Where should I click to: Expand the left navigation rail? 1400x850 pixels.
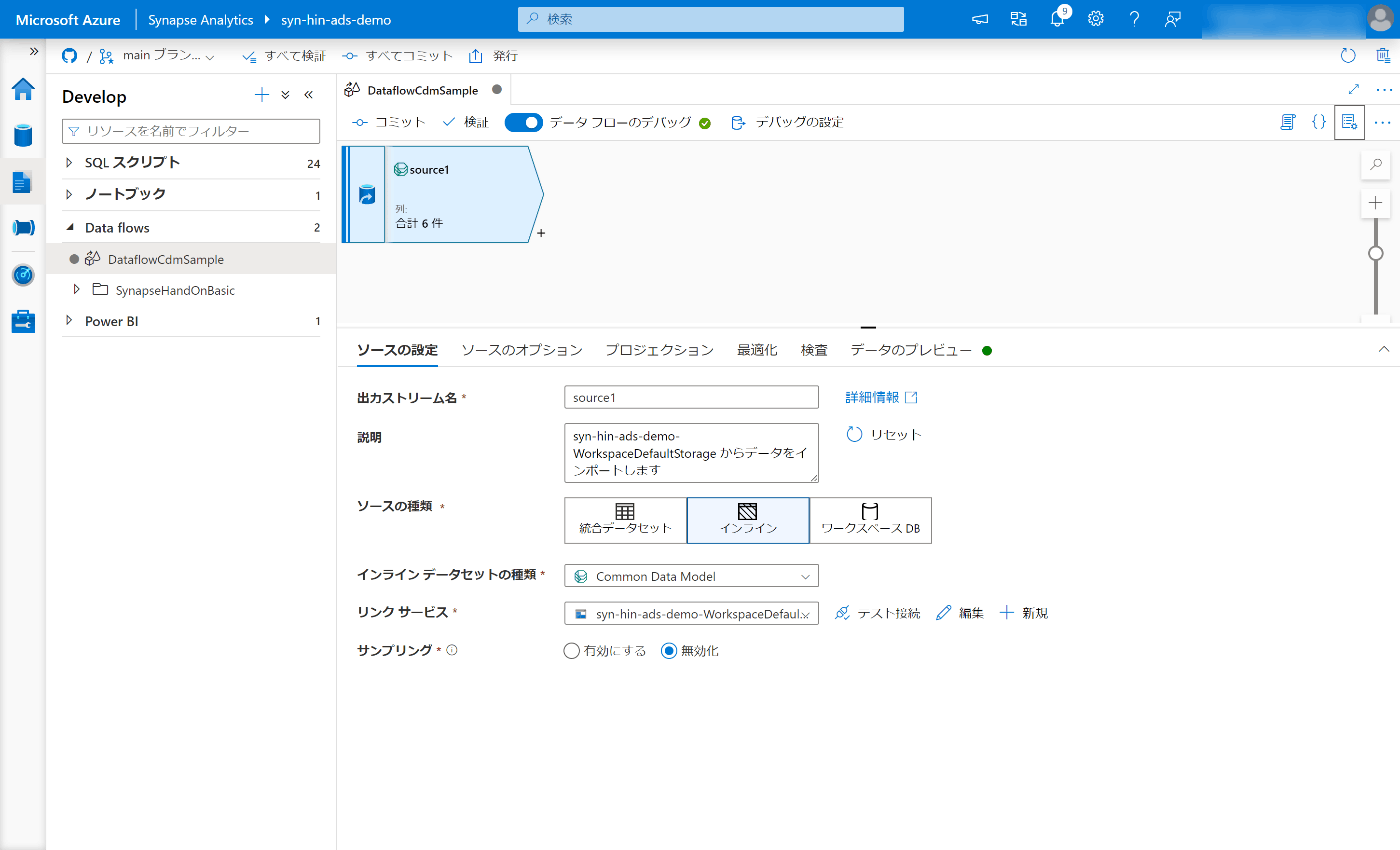33,51
